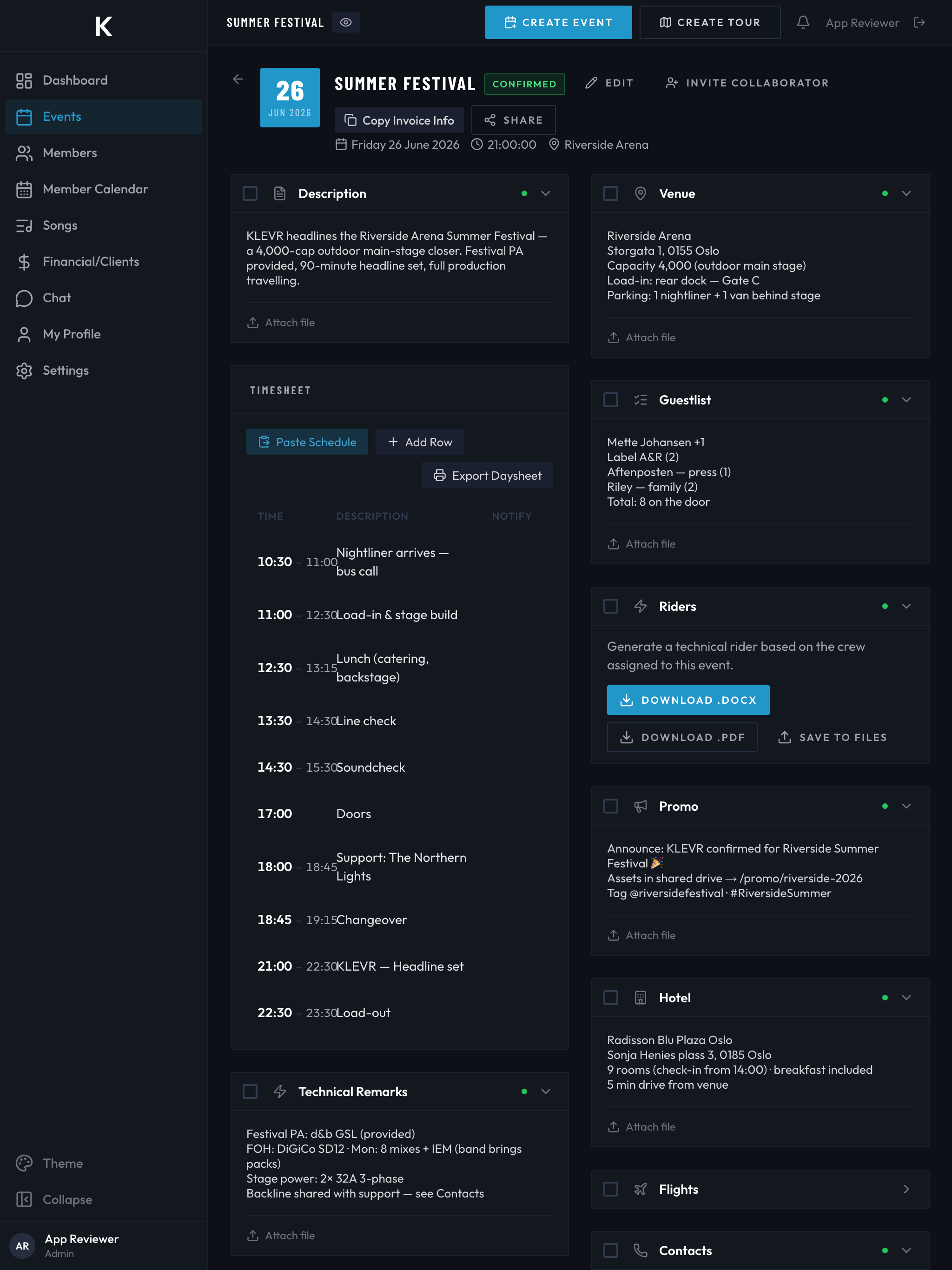952x1270 pixels.
Task: Click the Riders lightning icon
Action: click(640, 606)
